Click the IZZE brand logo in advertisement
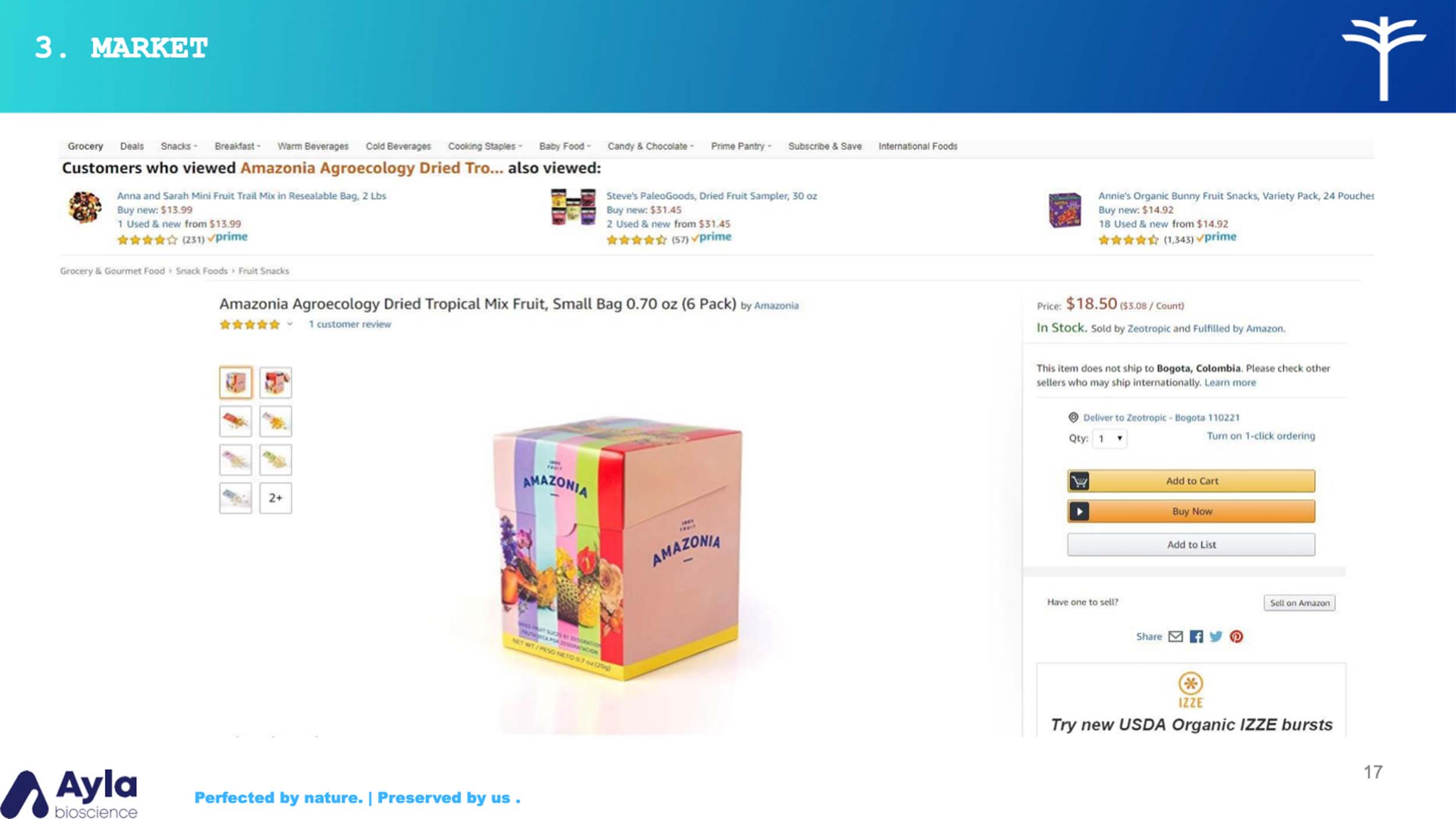 1190,690
